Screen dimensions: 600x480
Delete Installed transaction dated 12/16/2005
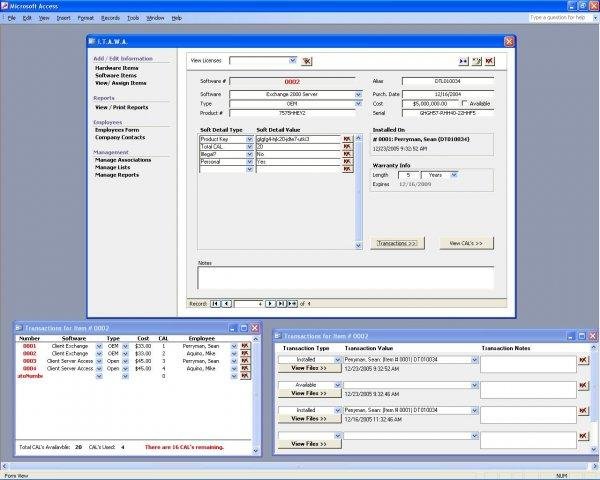(x=583, y=411)
